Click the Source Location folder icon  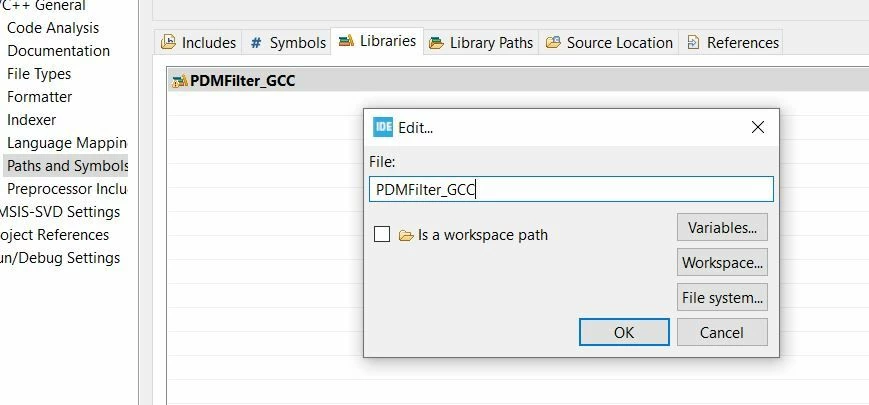[x=553, y=43]
